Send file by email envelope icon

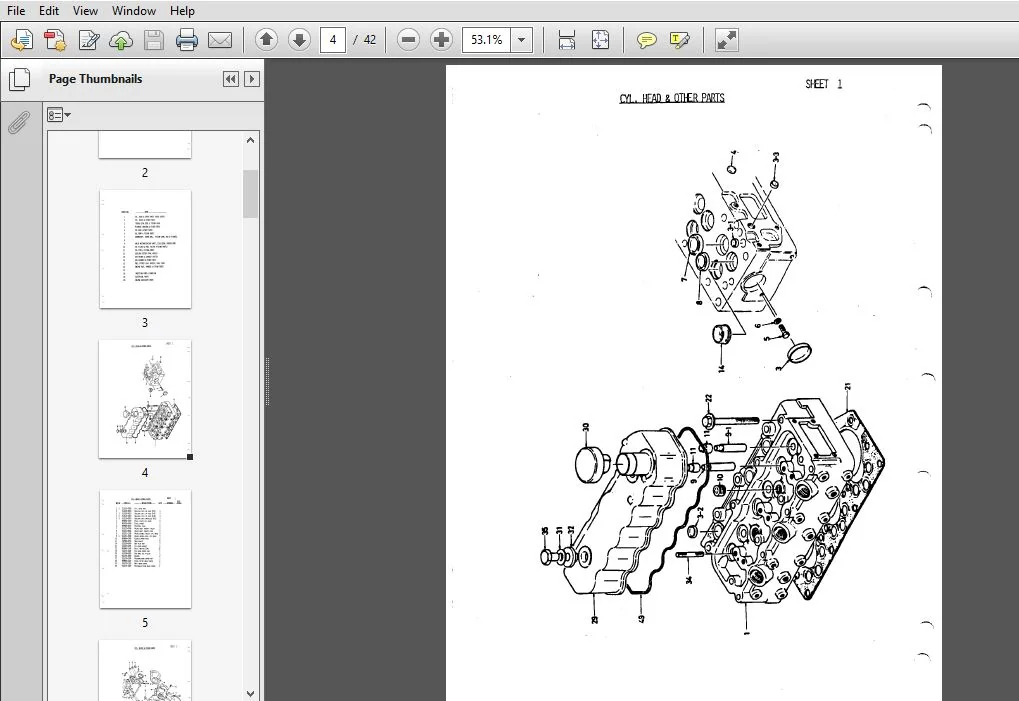220,40
